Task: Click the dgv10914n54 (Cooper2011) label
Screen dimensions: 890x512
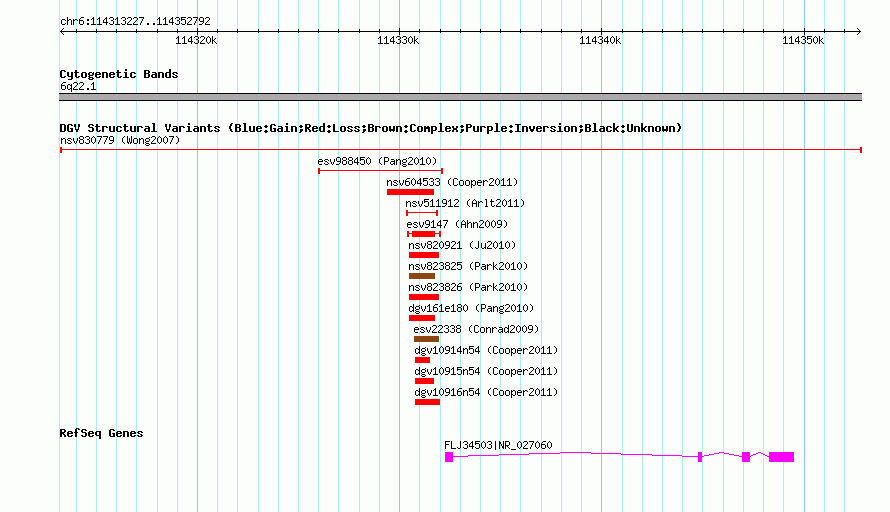Action: (486, 350)
